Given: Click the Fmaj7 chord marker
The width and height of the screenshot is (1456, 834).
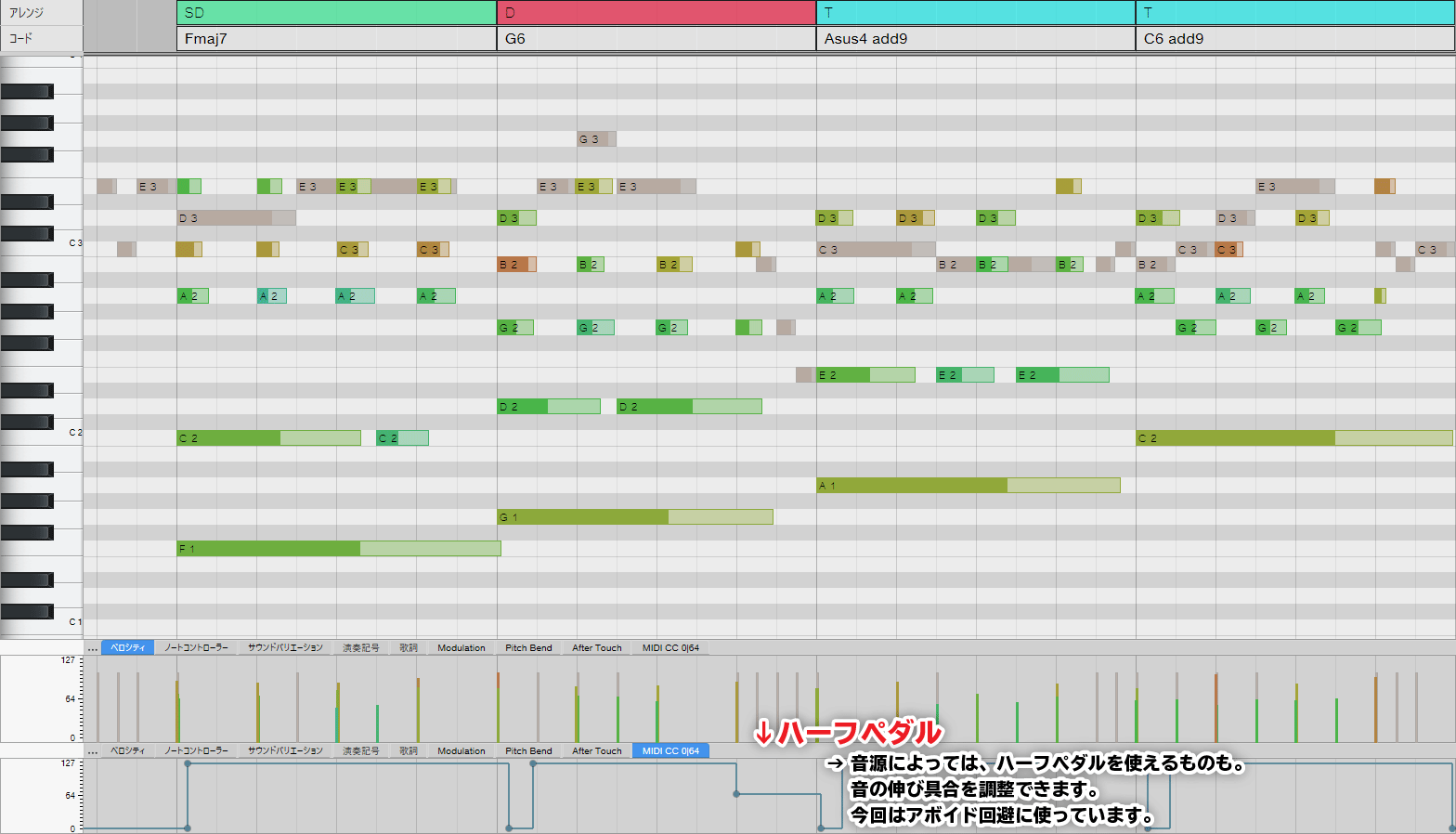Looking at the screenshot, I should (x=336, y=39).
